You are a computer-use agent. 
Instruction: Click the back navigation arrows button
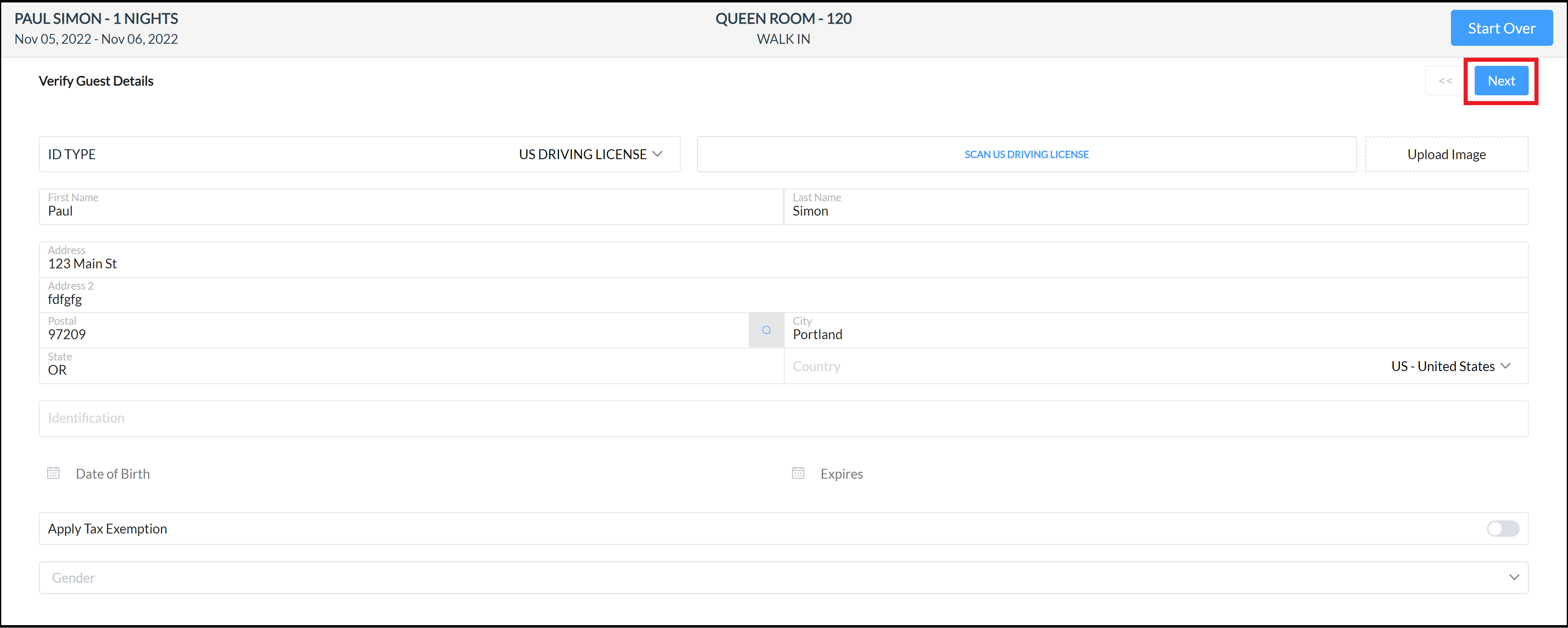1445,80
